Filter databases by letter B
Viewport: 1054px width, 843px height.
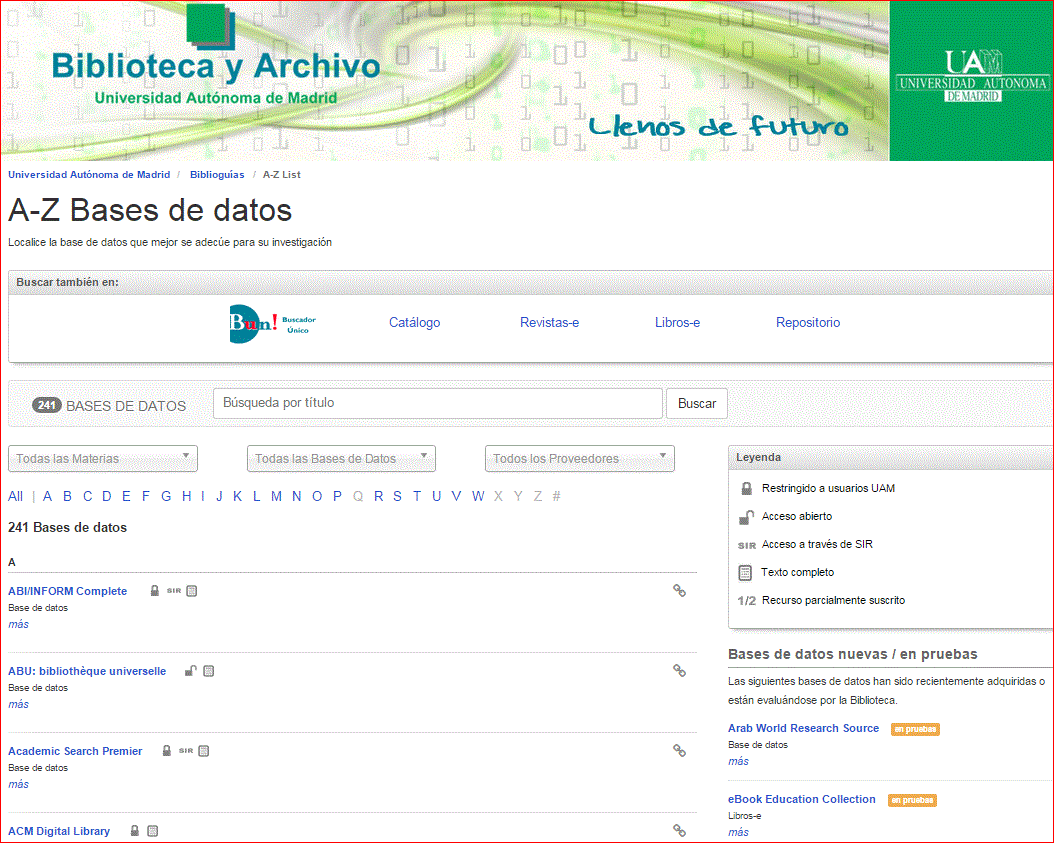point(67,496)
